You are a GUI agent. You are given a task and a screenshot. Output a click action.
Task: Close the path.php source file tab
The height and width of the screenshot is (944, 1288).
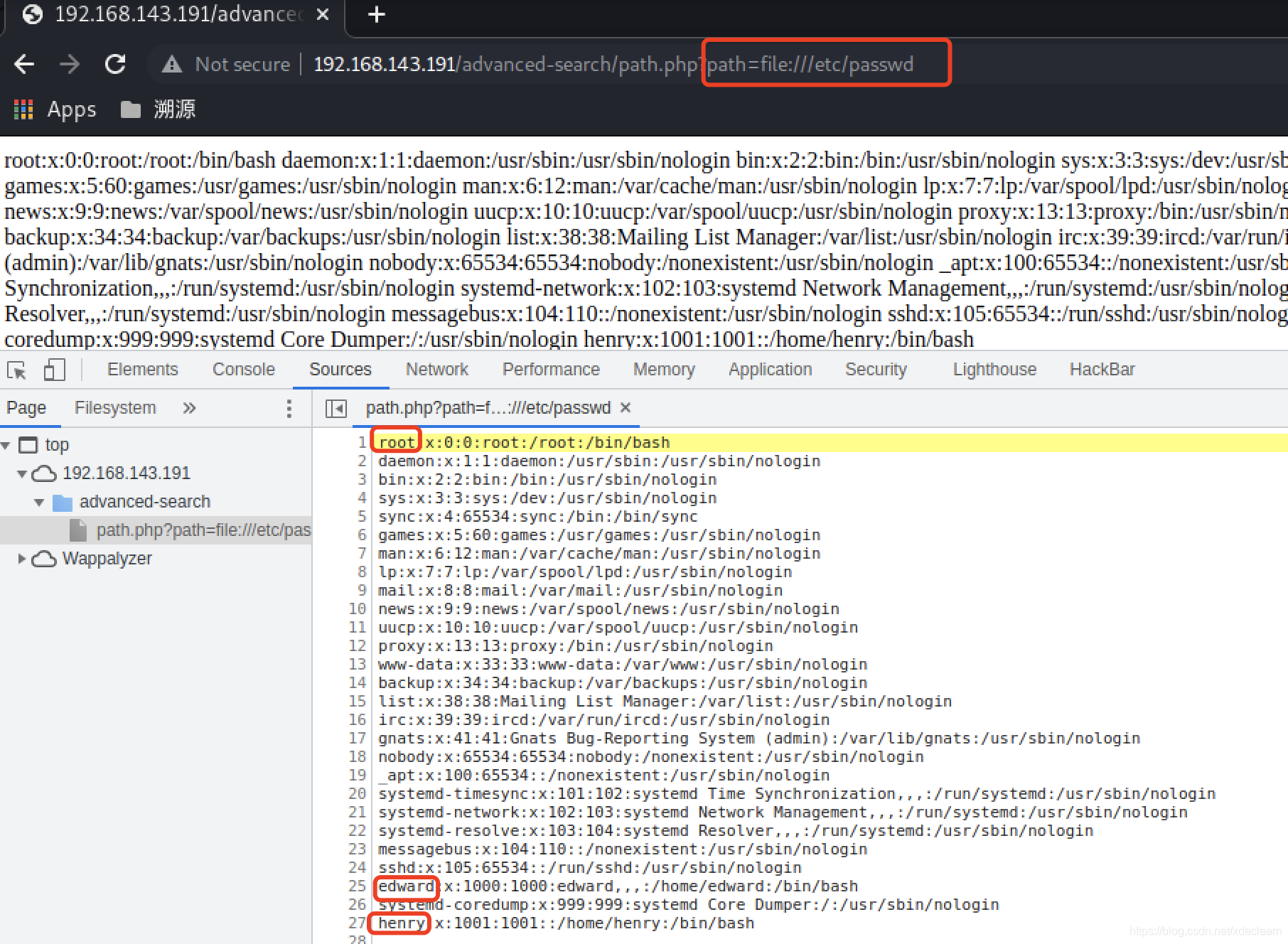pyautogui.click(x=626, y=407)
